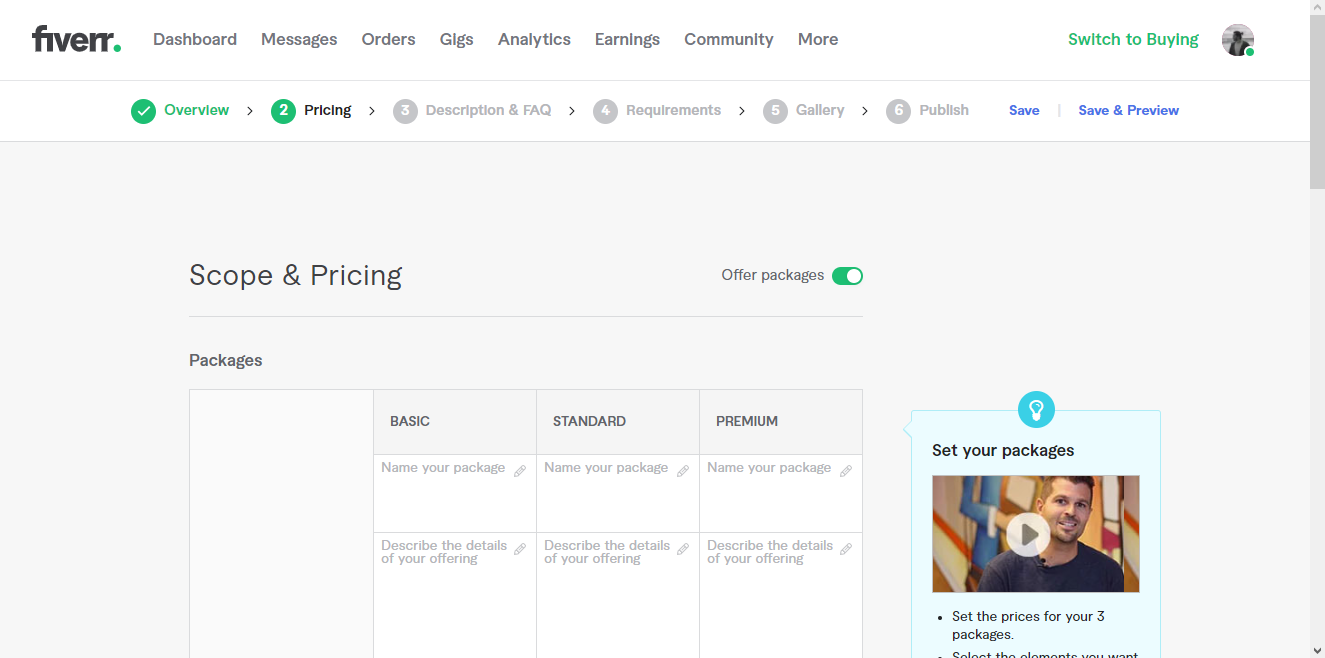Click the step 5 circle icon
Viewport: 1325px width, 658px height.
point(775,111)
